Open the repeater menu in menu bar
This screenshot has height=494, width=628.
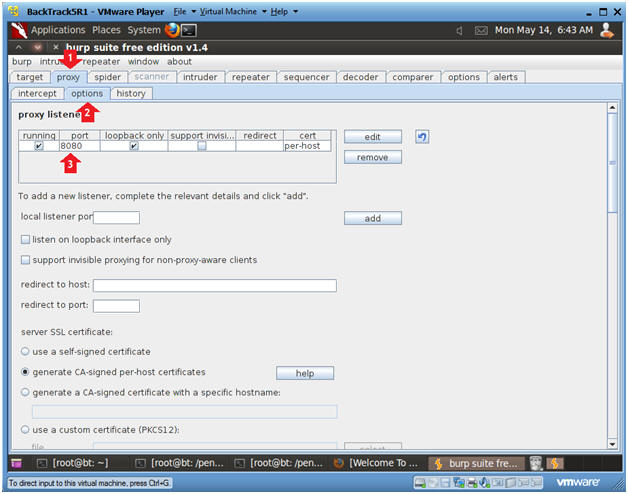[x=101, y=62]
